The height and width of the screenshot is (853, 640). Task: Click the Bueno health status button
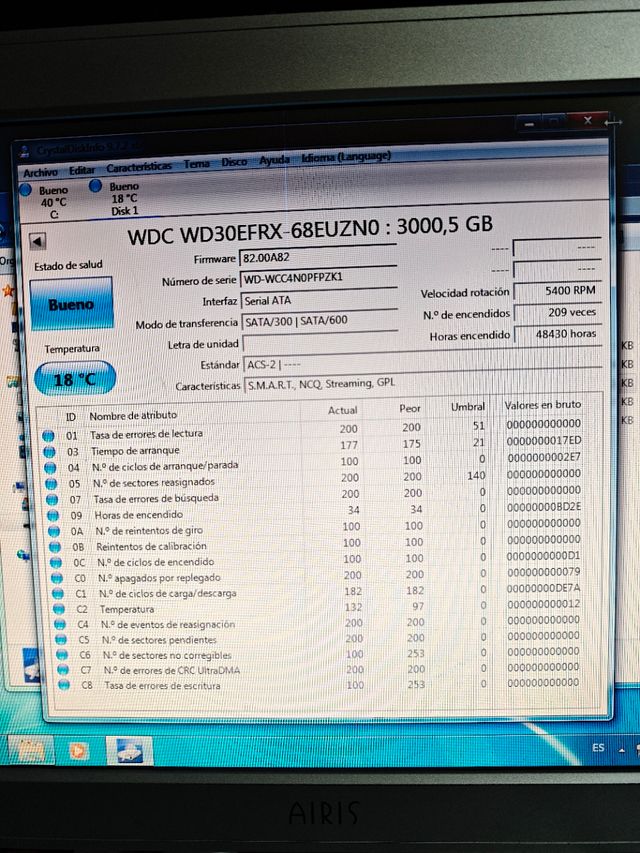click(x=71, y=304)
